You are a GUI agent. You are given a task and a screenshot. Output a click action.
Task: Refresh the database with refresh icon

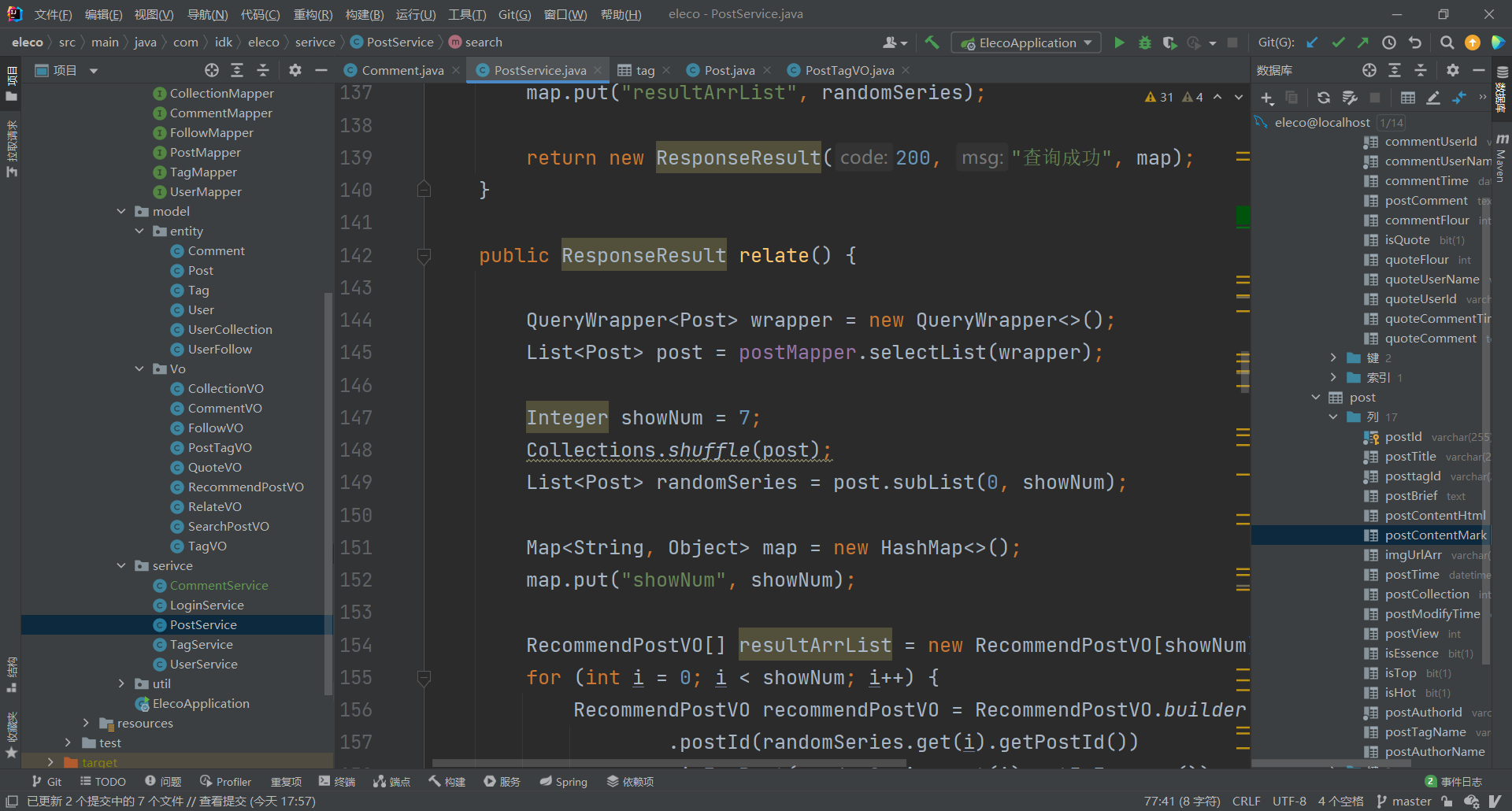[1324, 98]
